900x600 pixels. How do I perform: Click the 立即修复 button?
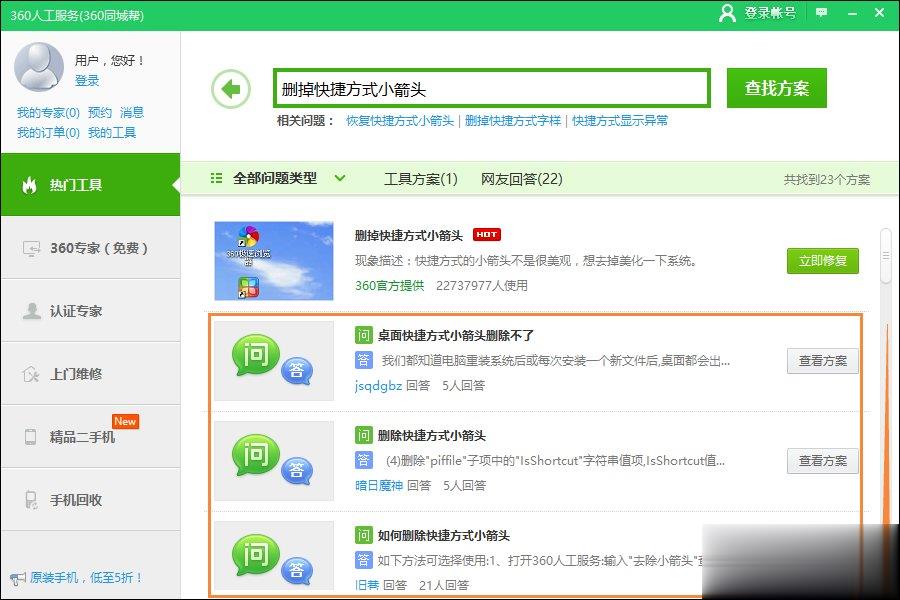pos(823,261)
